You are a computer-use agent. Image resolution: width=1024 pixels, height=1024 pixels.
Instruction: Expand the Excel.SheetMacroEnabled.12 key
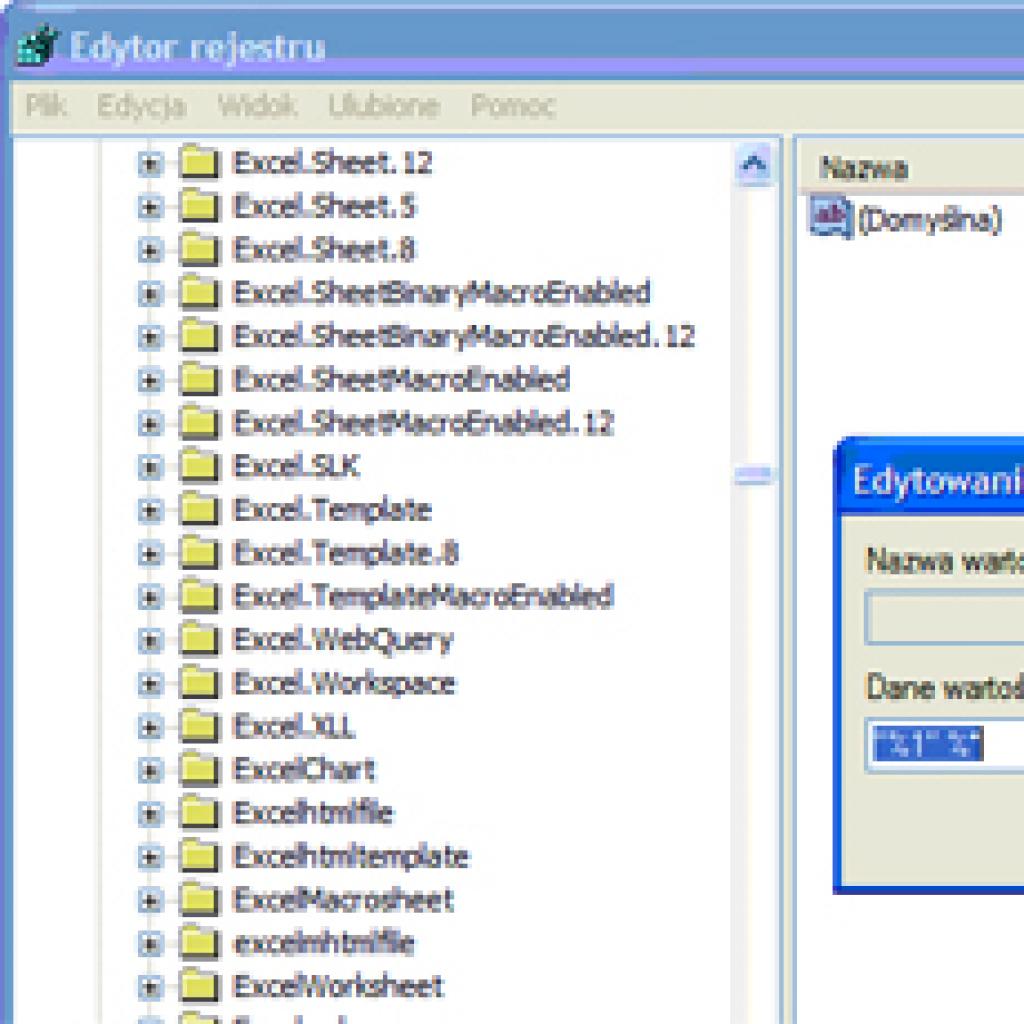click(x=150, y=423)
